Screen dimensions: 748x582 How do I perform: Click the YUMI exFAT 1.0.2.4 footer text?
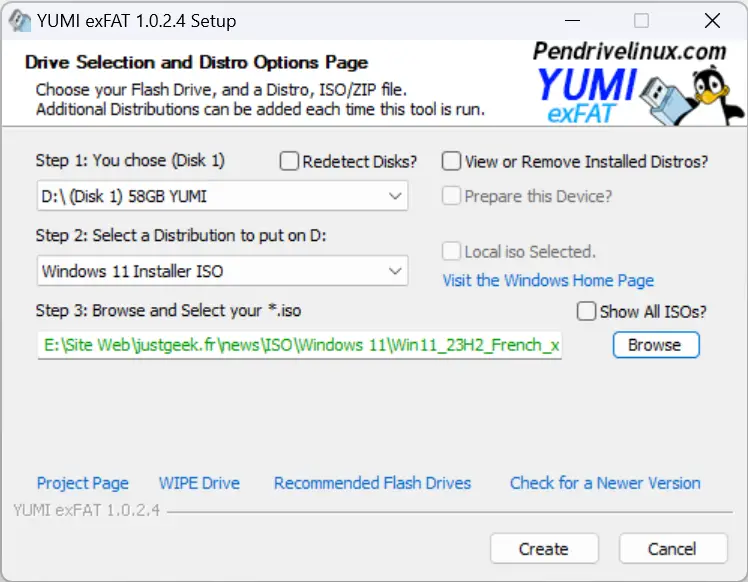pyautogui.click(x=86, y=510)
